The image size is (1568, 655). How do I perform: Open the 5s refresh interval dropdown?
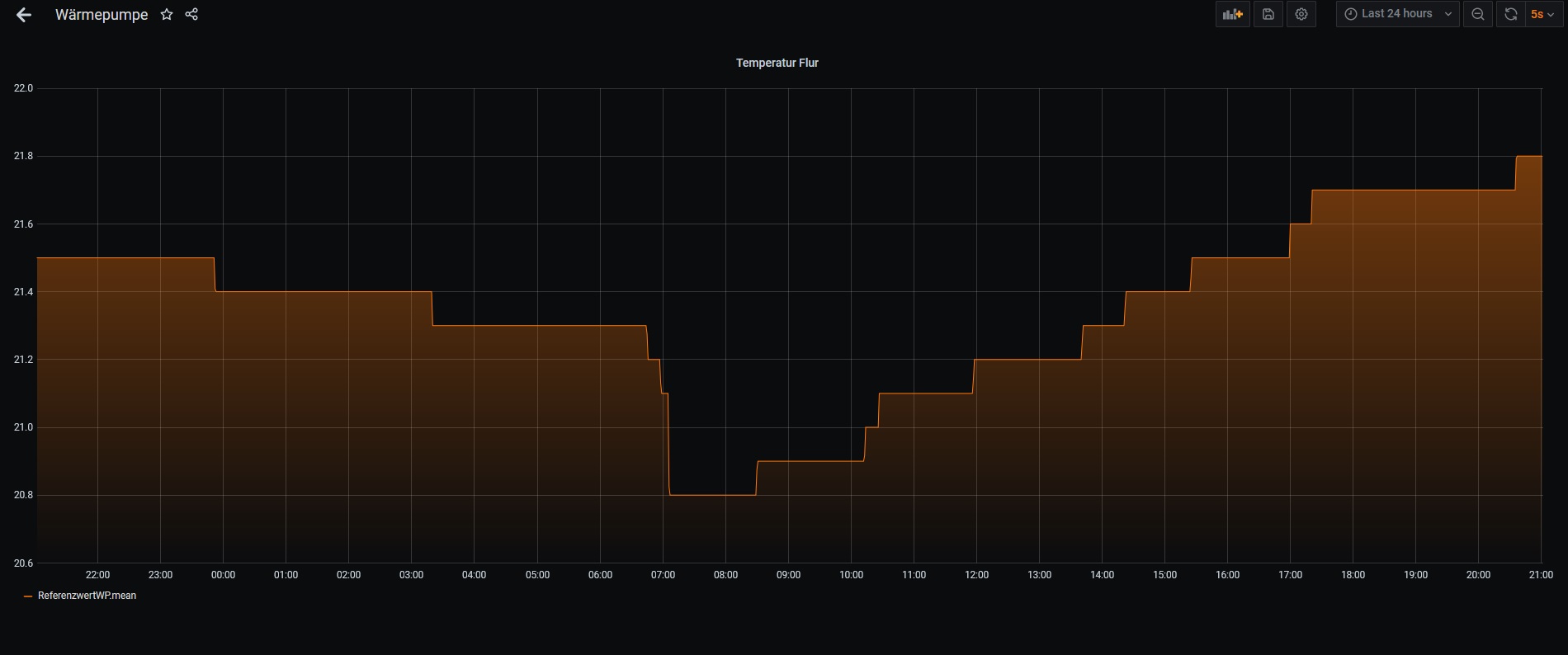pos(1542,14)
